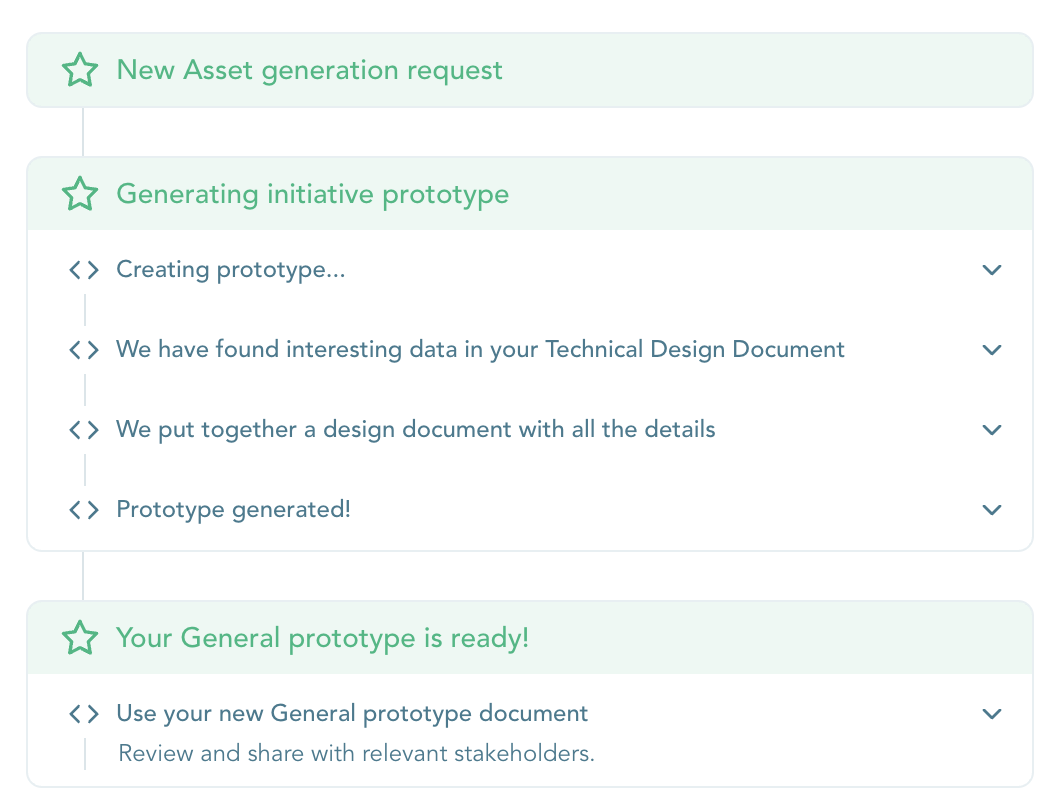The height and width of the screenshot is (808, 1056).
Task: Click the Your General prototype is ready banner
Action: (322, 637)
